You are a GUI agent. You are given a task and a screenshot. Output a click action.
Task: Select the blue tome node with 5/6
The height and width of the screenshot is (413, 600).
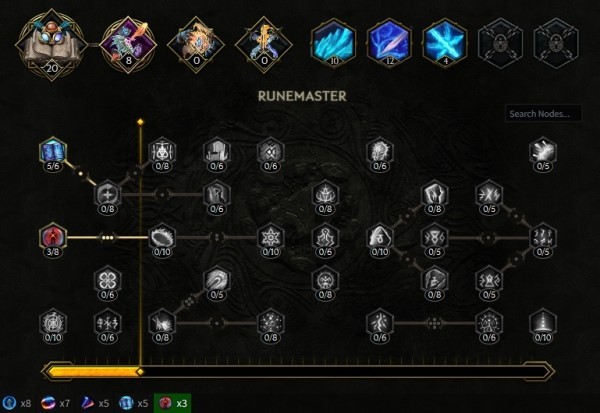53,152
